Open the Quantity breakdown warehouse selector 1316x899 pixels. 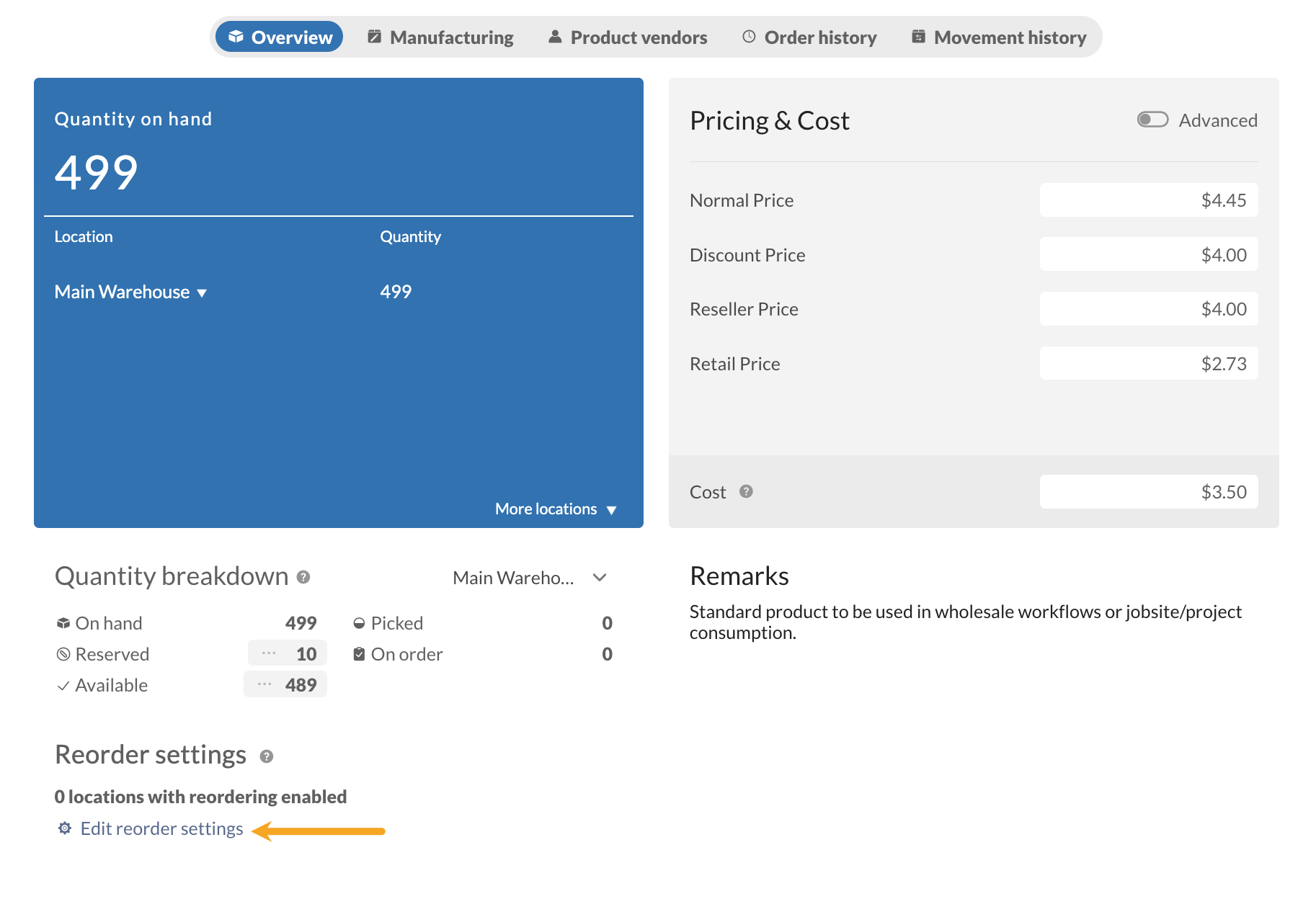[530, 578]
